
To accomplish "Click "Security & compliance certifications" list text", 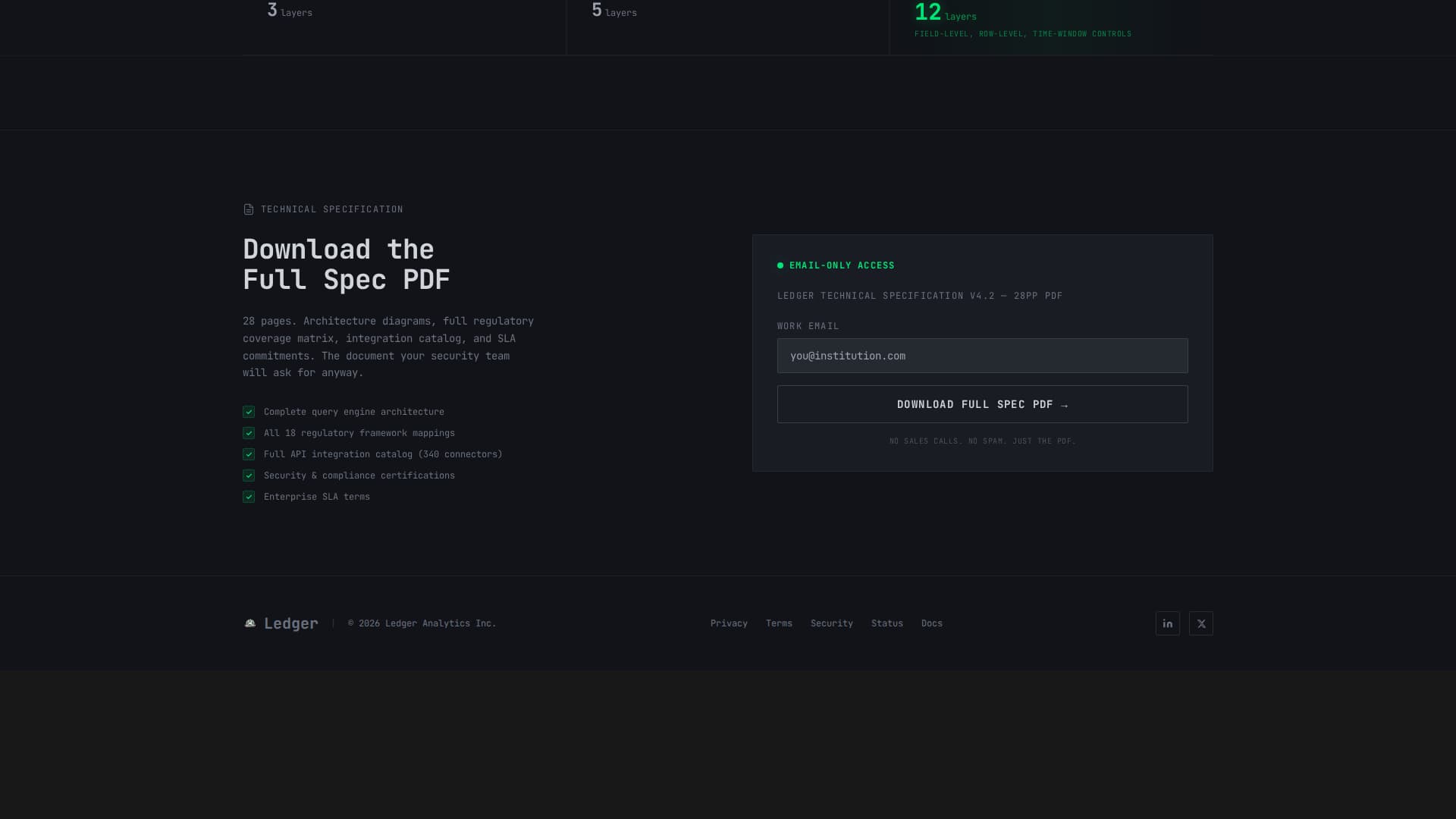I will pos(359,475).
